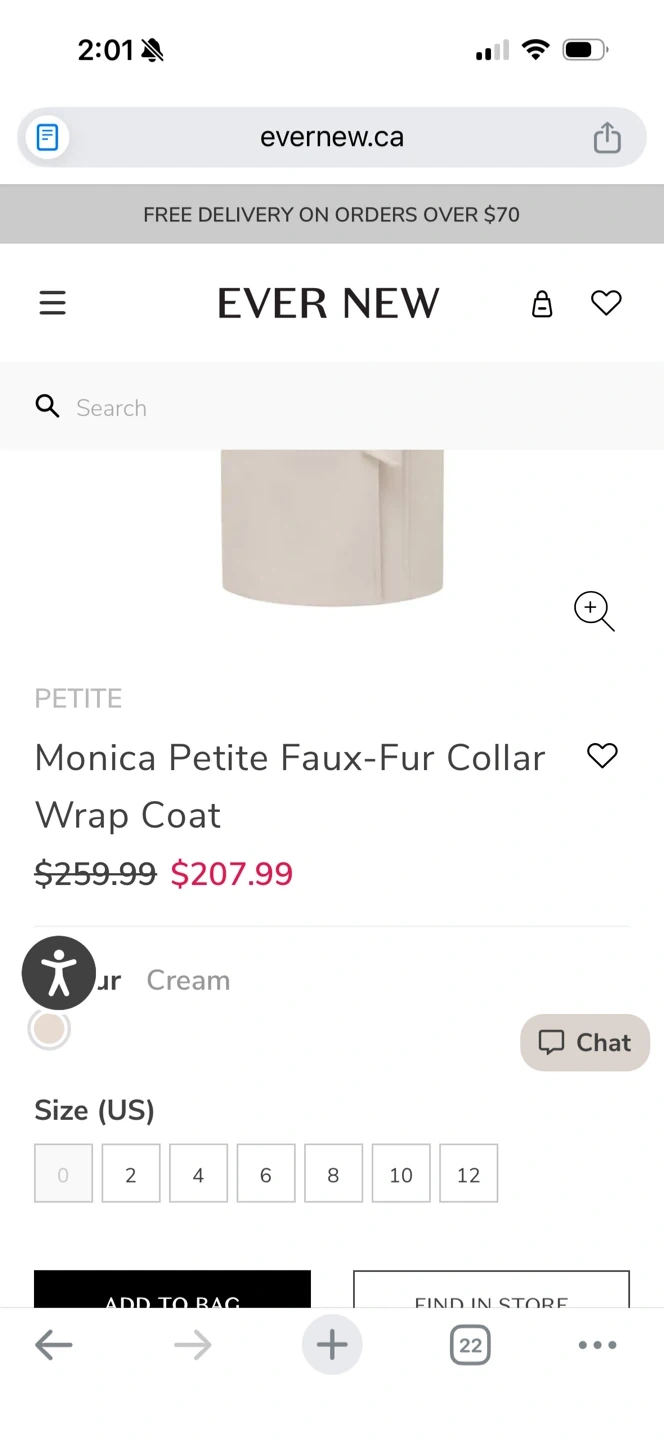The image size is (664, 1440).
Task: Select the Cream colour swatch
Action: [49, 1029]
